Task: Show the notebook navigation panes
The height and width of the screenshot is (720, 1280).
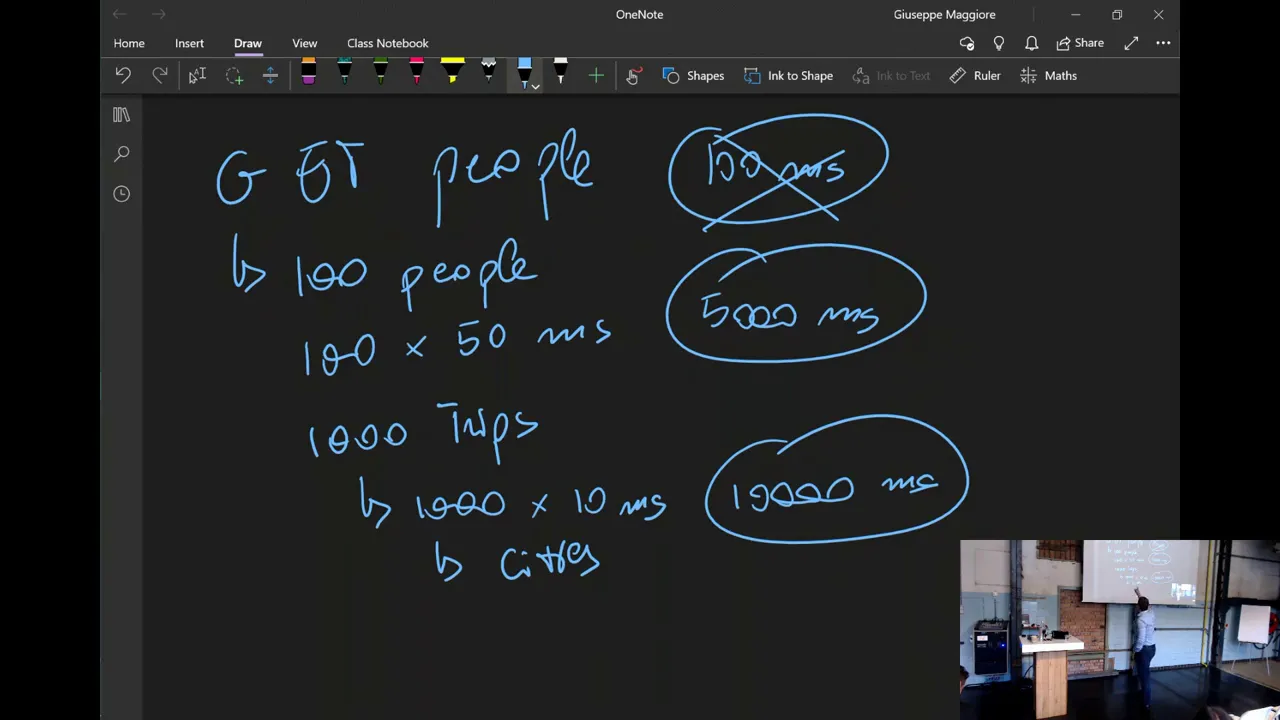Action: tap(121, 115)
